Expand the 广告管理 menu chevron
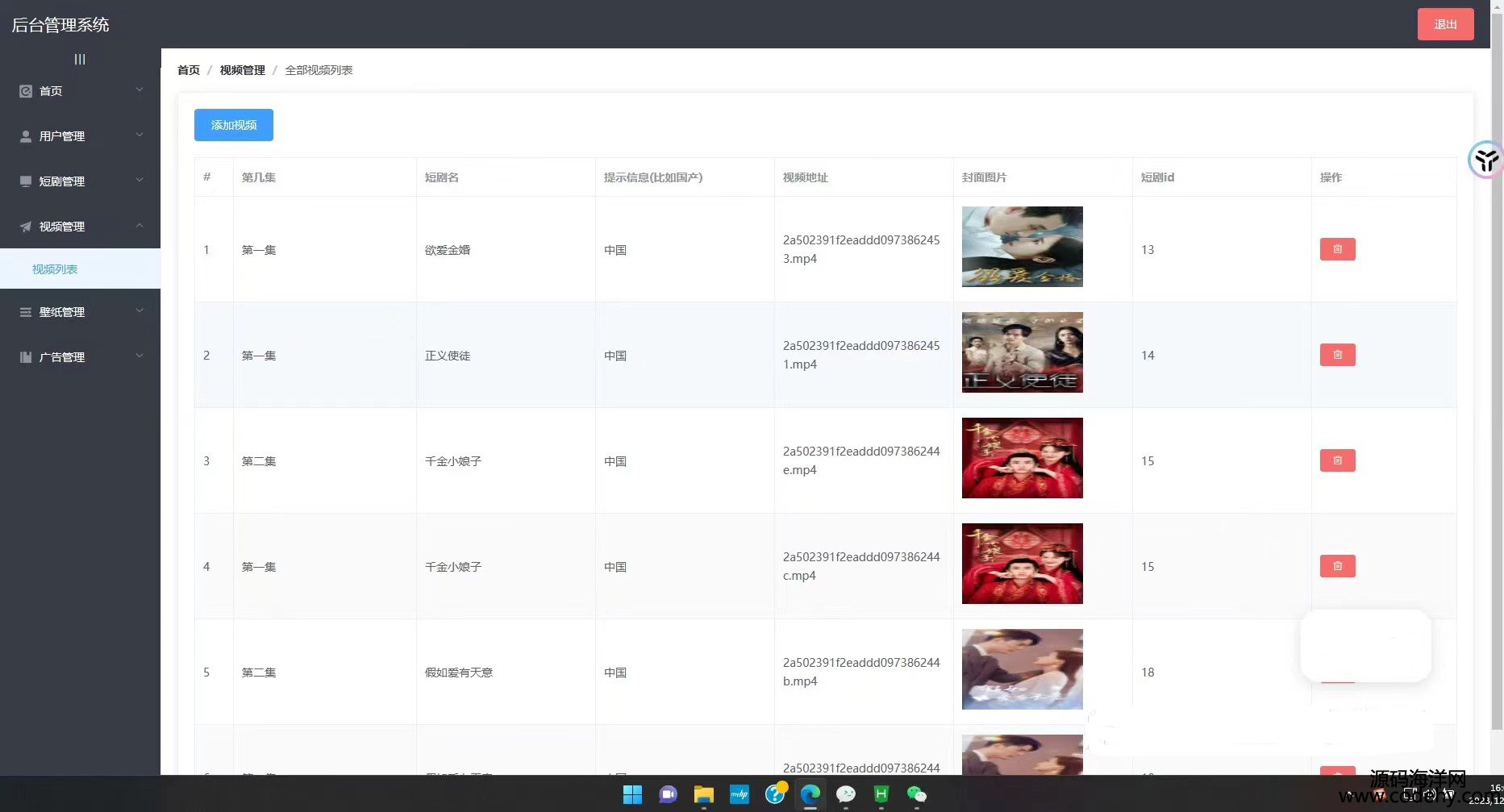Image resolution: width=1504 pixels, height=812 pixels. click(x=140, y=356)
